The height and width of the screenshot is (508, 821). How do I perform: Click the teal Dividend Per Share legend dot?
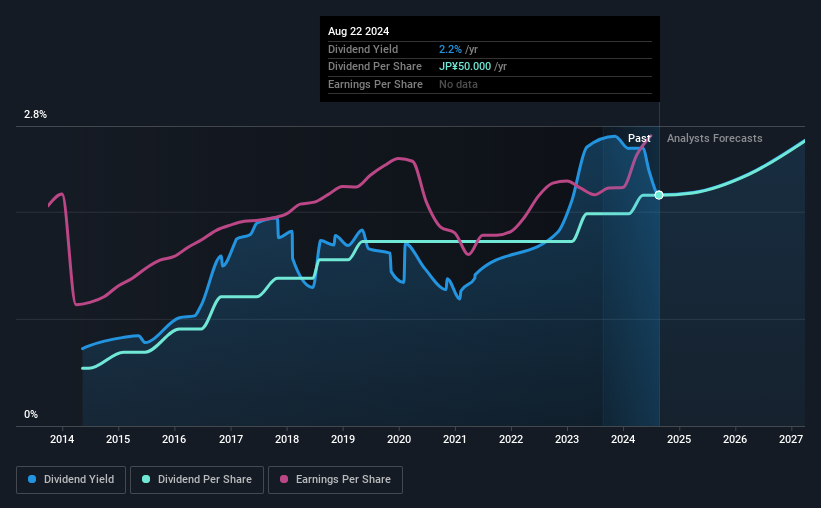(146, 479)
